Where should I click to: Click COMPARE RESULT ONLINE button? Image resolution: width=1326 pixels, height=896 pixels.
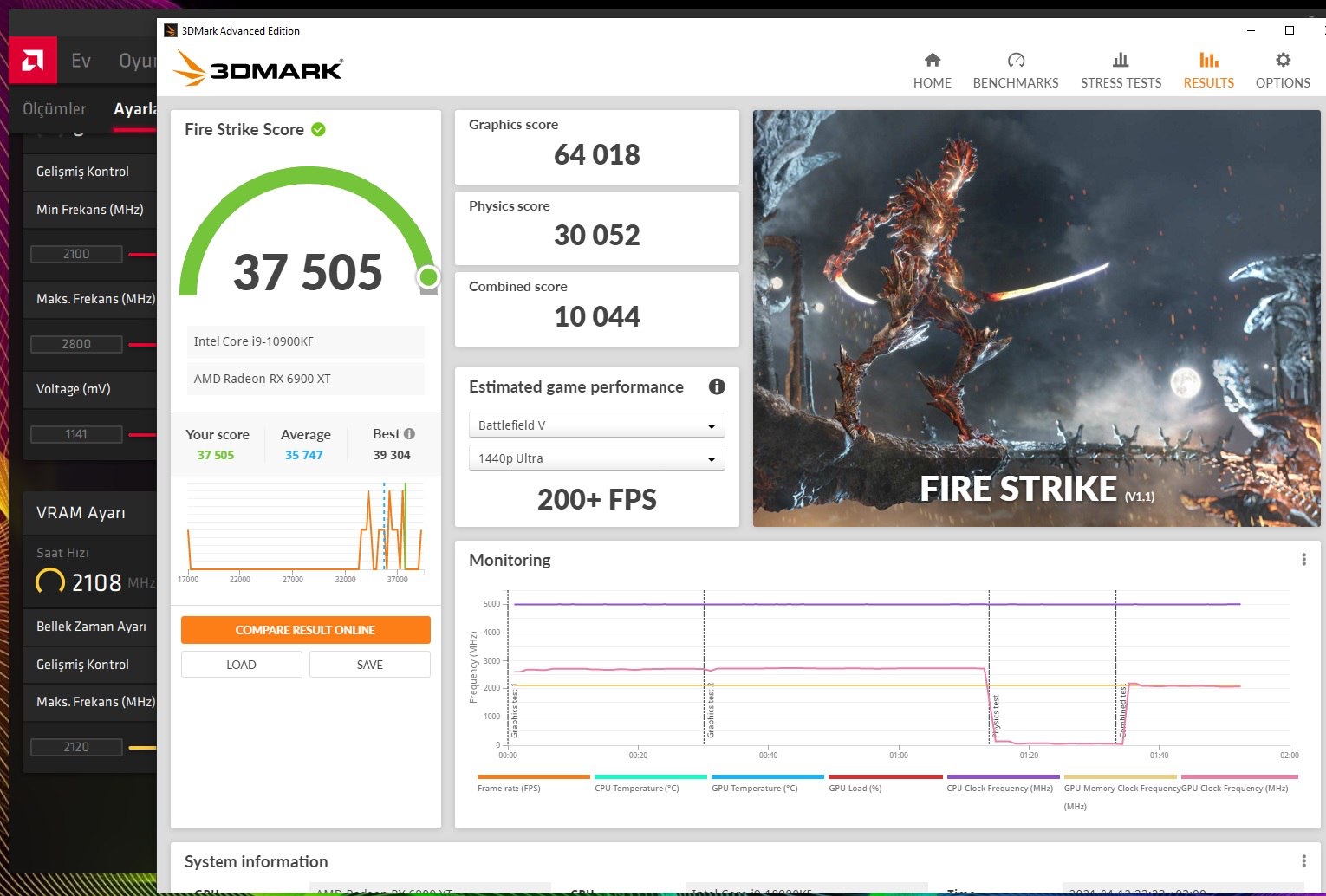pyautogui.click(x=305, y=630)
